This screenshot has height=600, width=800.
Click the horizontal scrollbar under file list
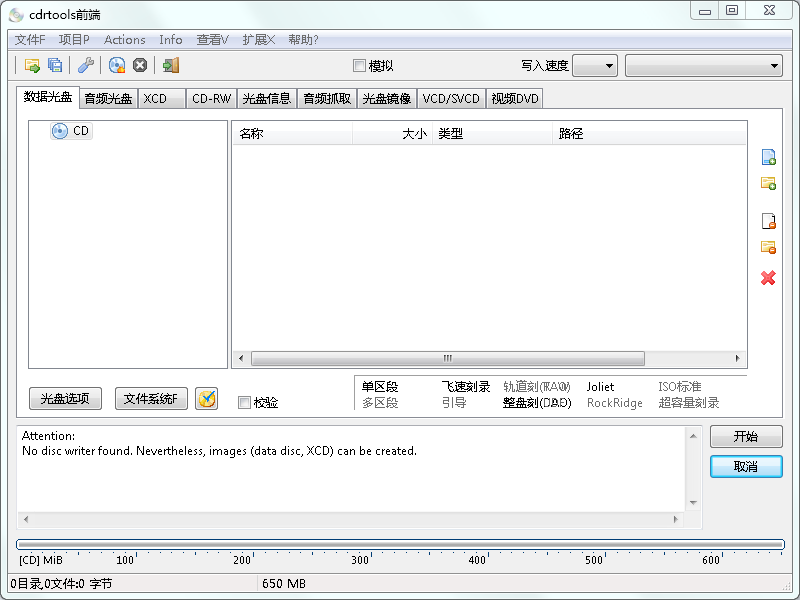(446, 358)
